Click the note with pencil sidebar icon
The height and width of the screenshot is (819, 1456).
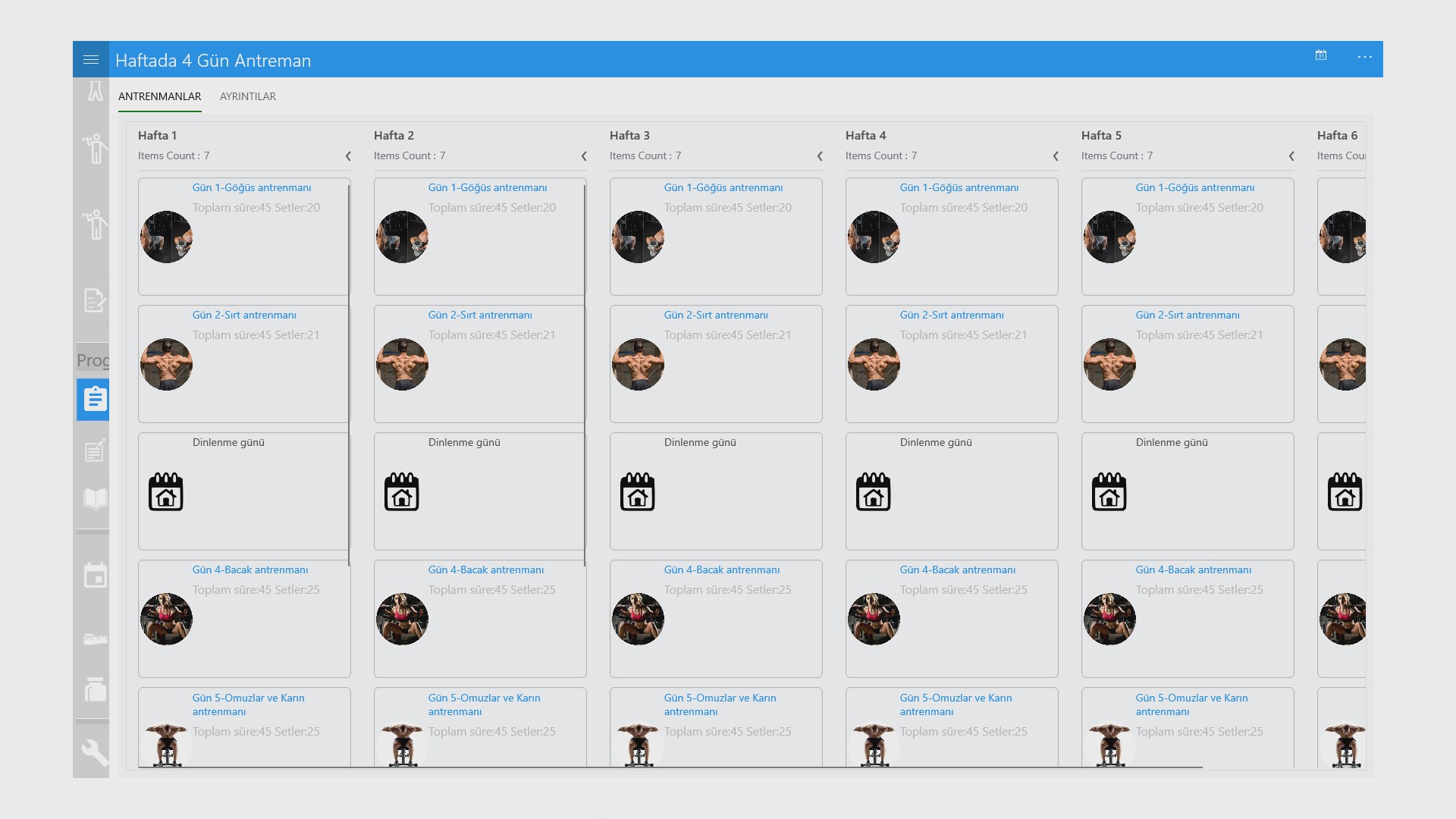(x=95, y=451)
